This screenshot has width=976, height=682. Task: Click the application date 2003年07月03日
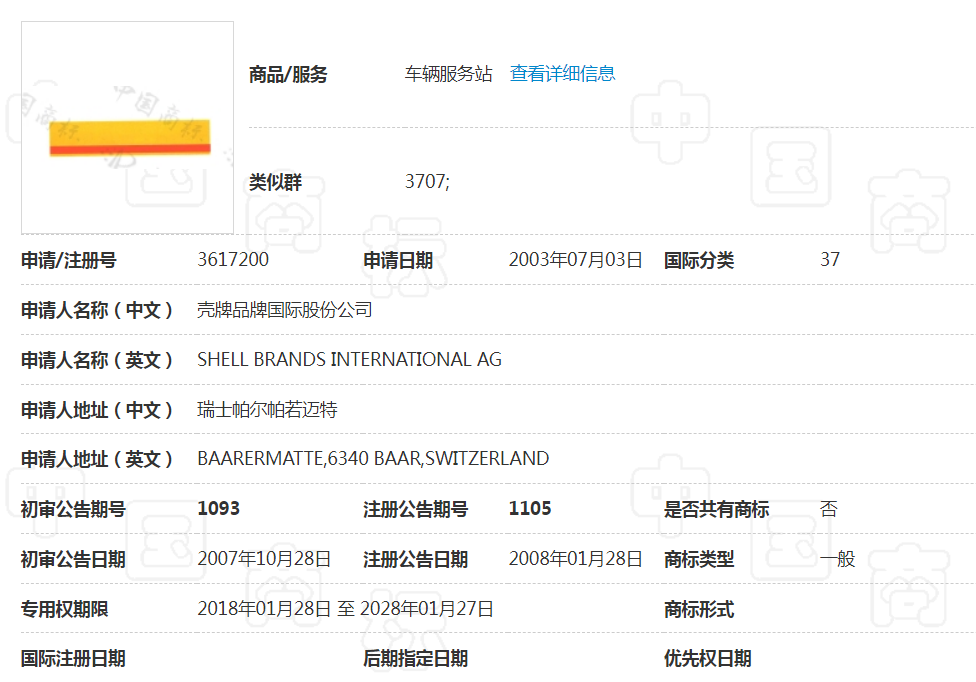[575, 260]
